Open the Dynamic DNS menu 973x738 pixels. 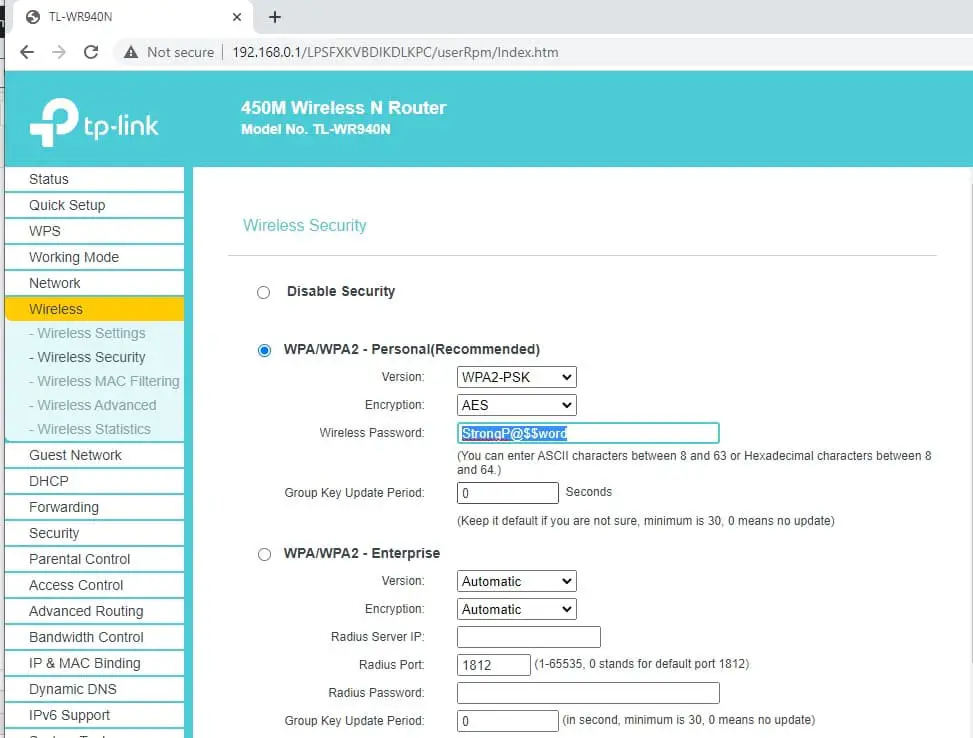pyautogui.click(x=94, y=690)
